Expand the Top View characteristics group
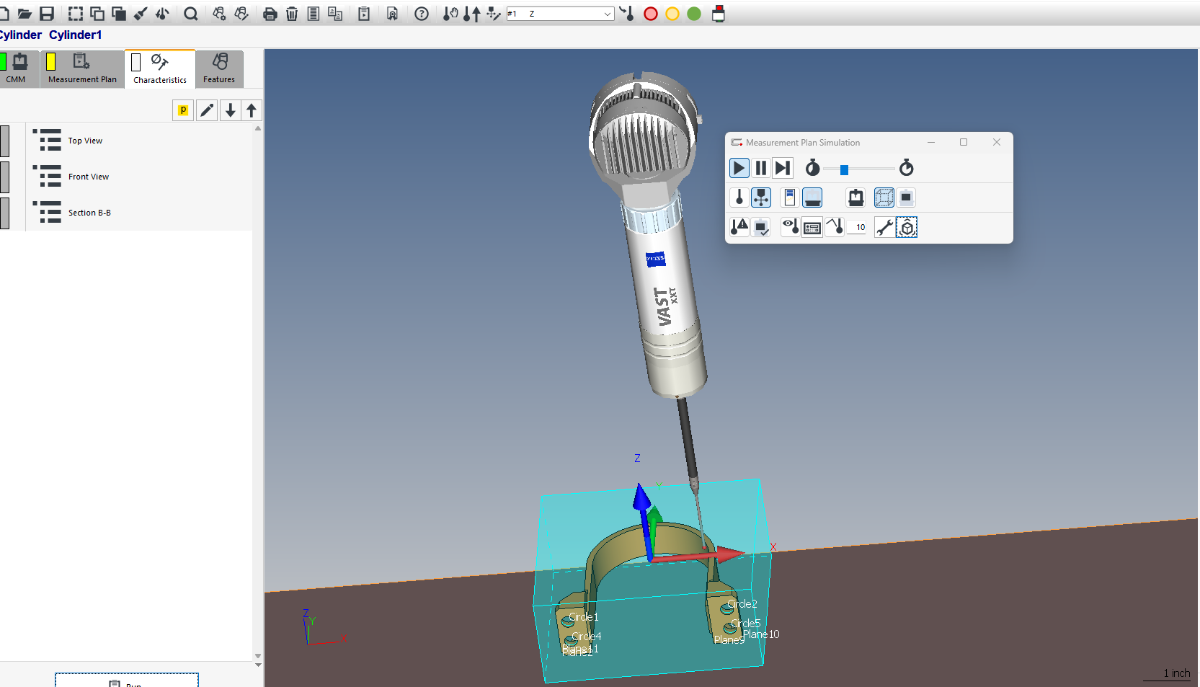Viewport: 1200px width, 687px height. [47, 141]
